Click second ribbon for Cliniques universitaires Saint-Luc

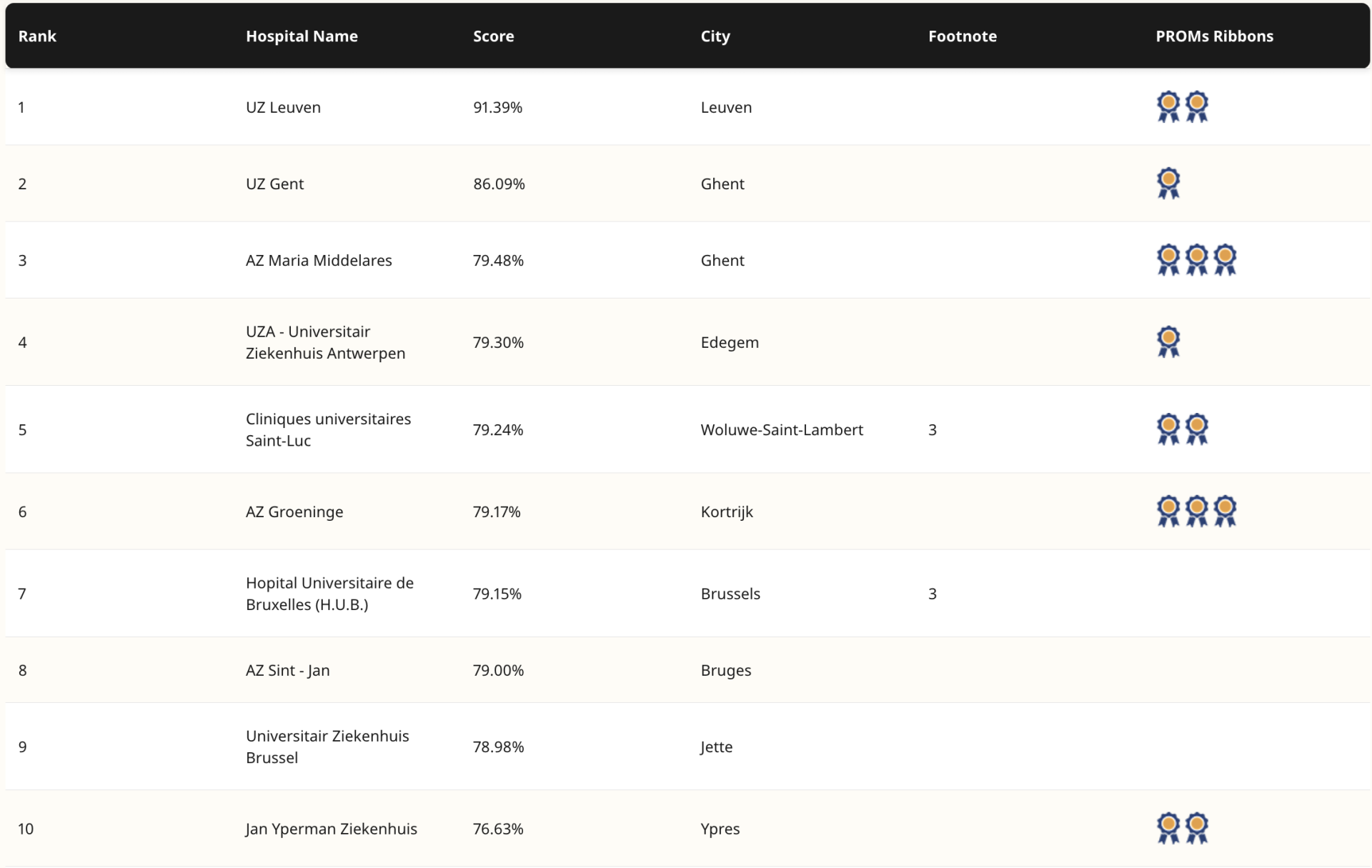(x=1197, y=429)
